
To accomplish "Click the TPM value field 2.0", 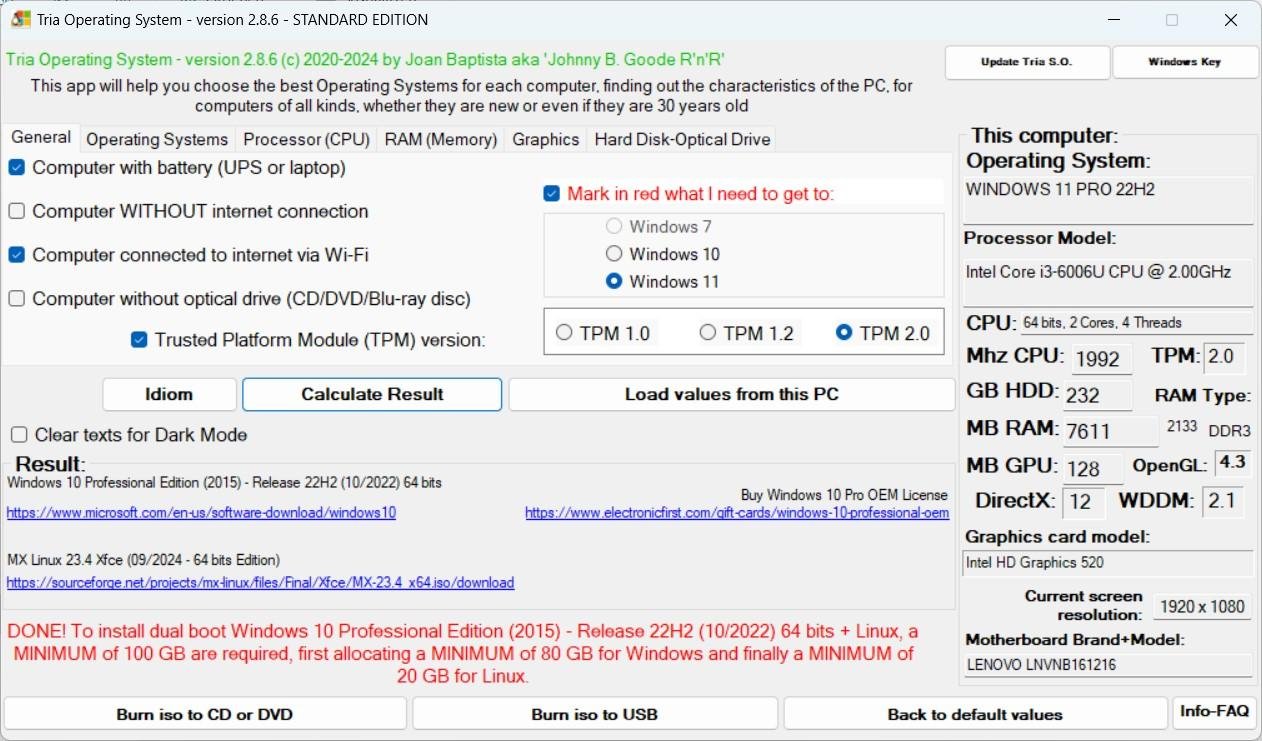I will tap(1222, 357).
